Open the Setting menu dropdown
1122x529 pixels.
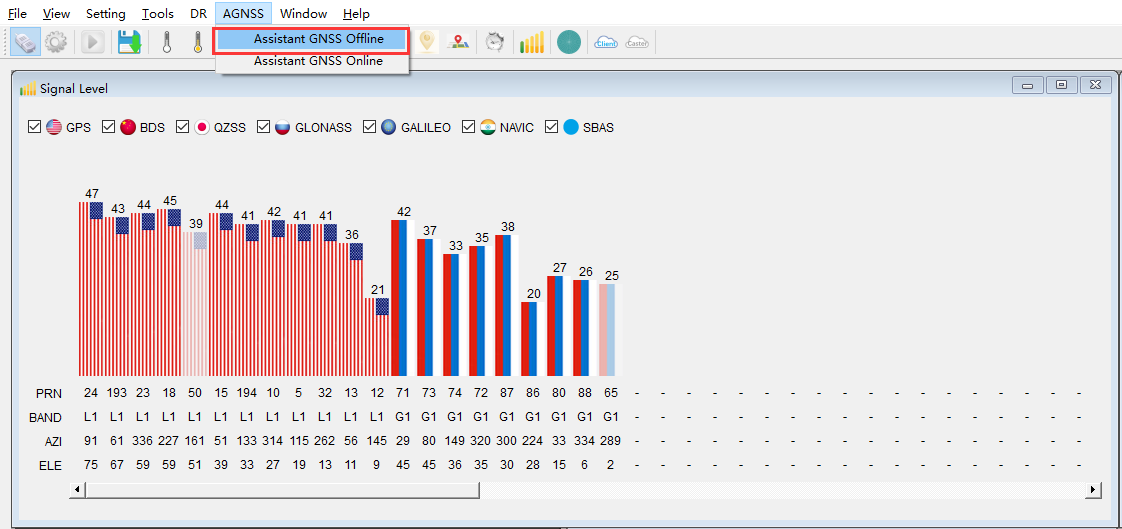[x=105, y=14]
